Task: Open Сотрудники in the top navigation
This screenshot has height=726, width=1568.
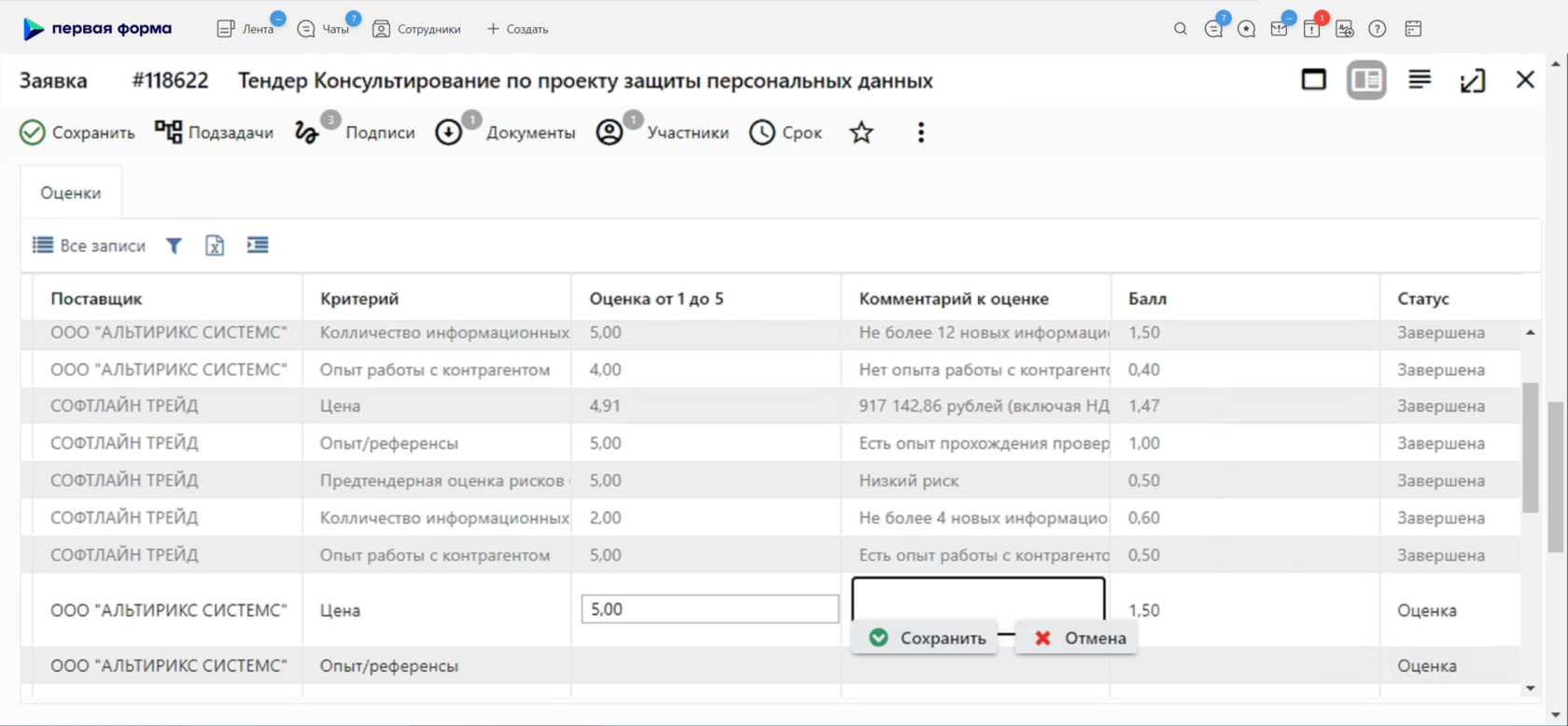Action: (x=416, y=29)
